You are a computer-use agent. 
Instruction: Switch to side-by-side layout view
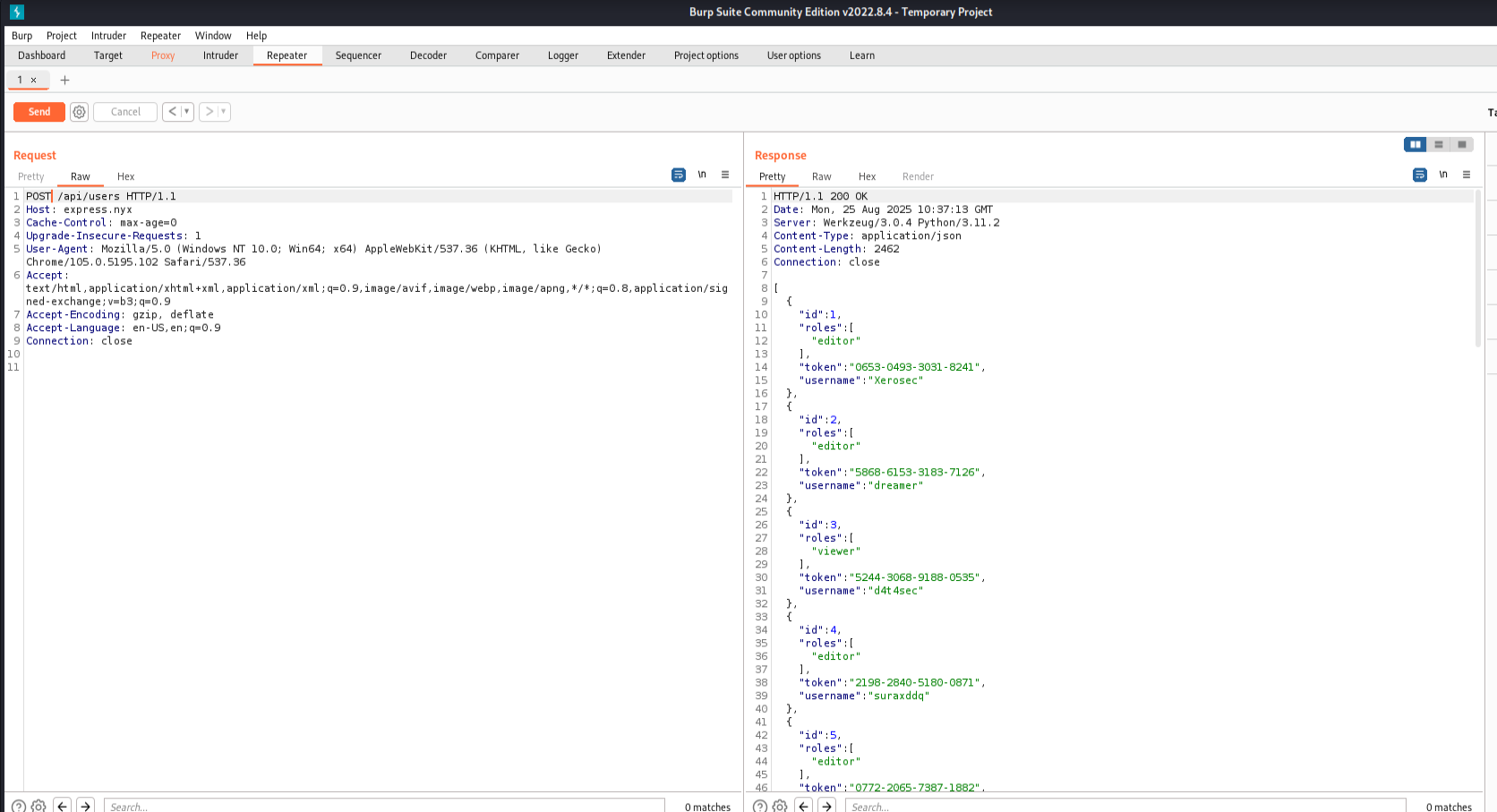(1416, 144)
